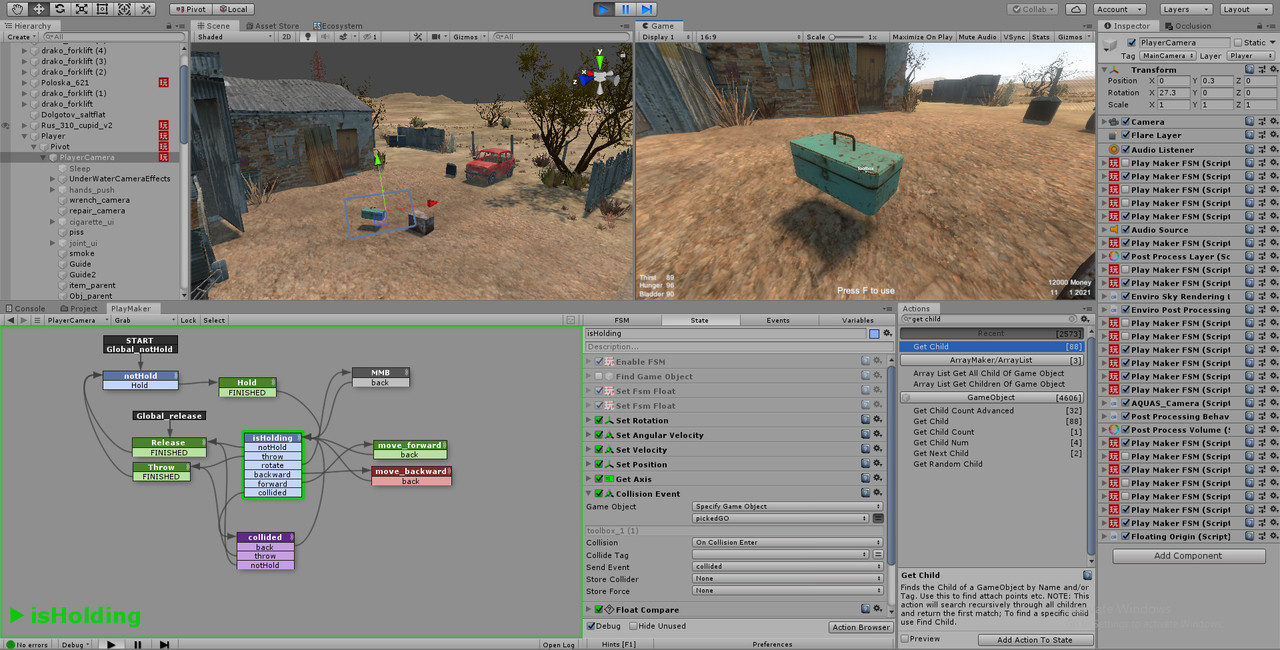The height and width of the screenshot is (650, 1280).
Task: Toggle the Static checkbox
Action: click(x=1238, y=43)
